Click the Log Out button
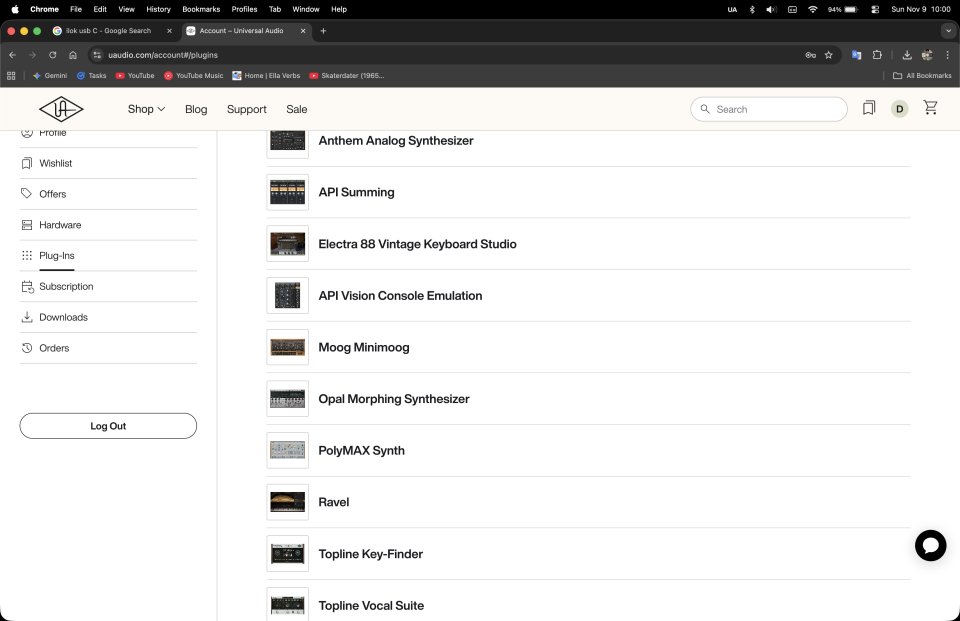 [x=107, y=426]
